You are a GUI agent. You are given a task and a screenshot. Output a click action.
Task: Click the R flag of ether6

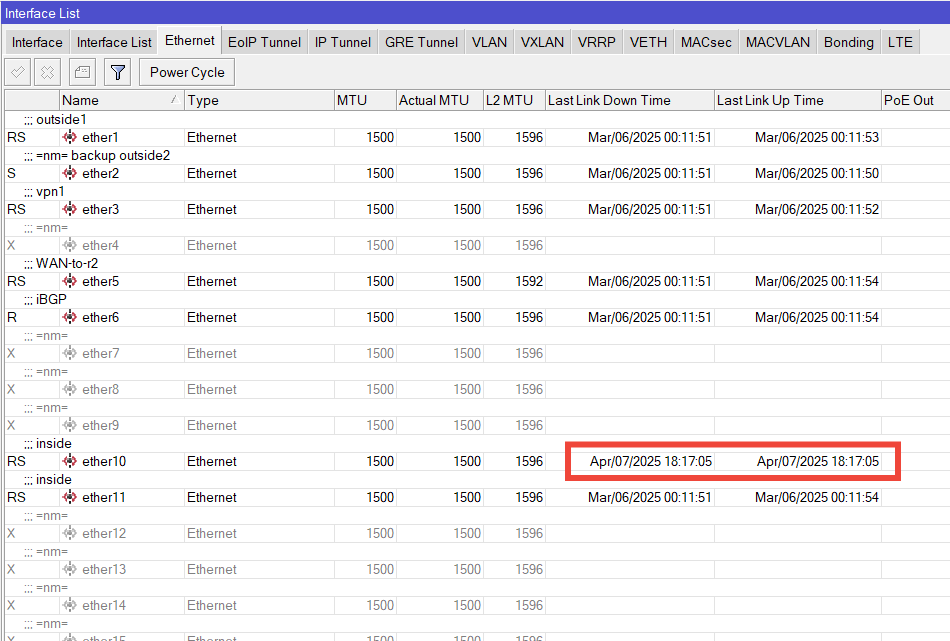click(x=12, y=317)
